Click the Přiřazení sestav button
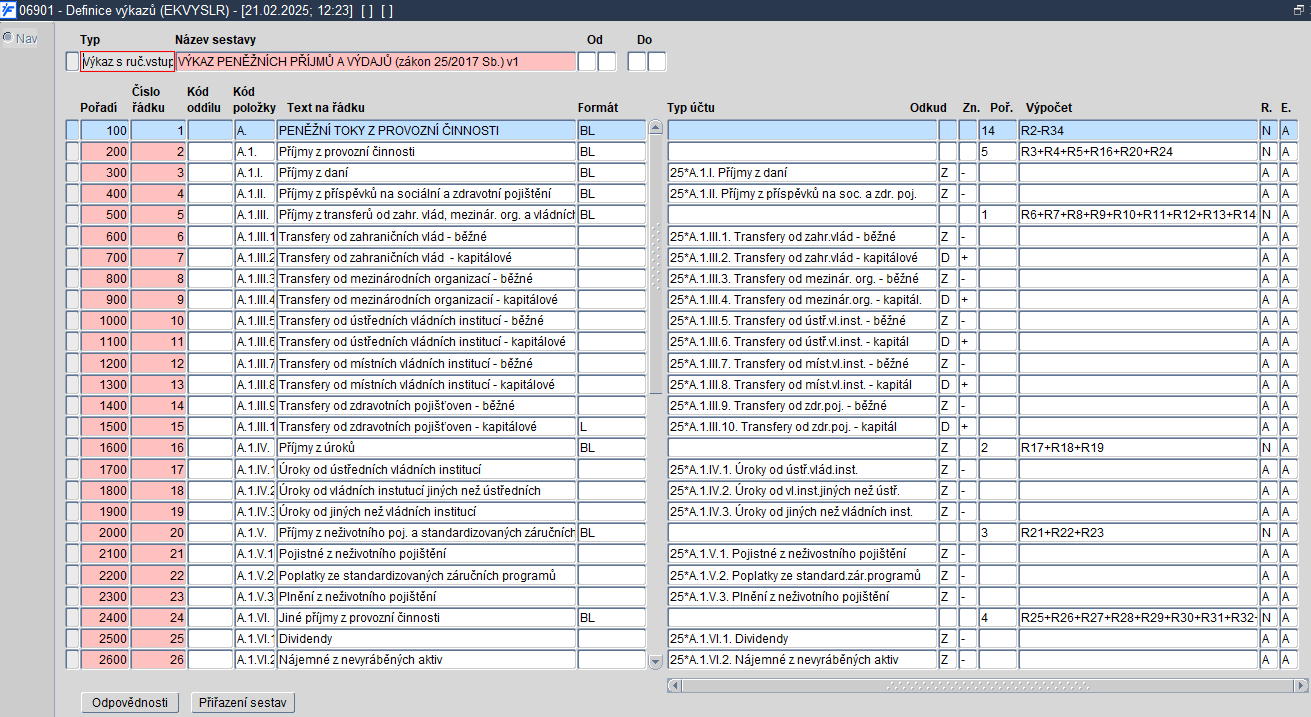The height and width of the screenshot is (717, 1311). (243, 703)
